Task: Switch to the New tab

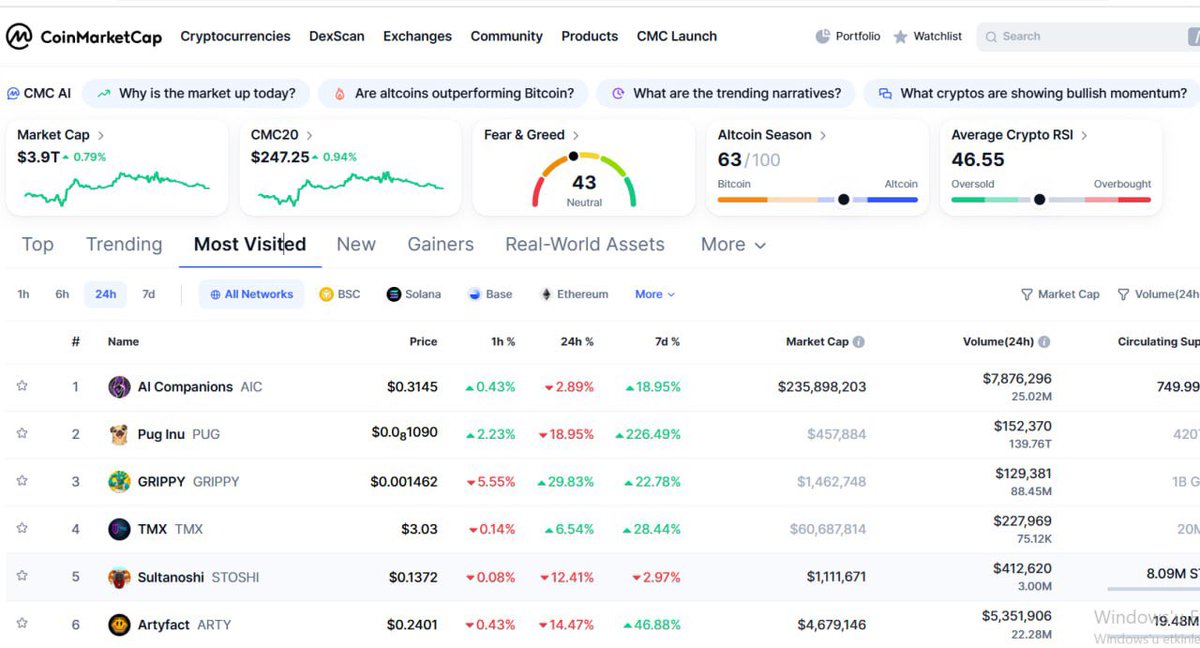Action: pos(356,244)
